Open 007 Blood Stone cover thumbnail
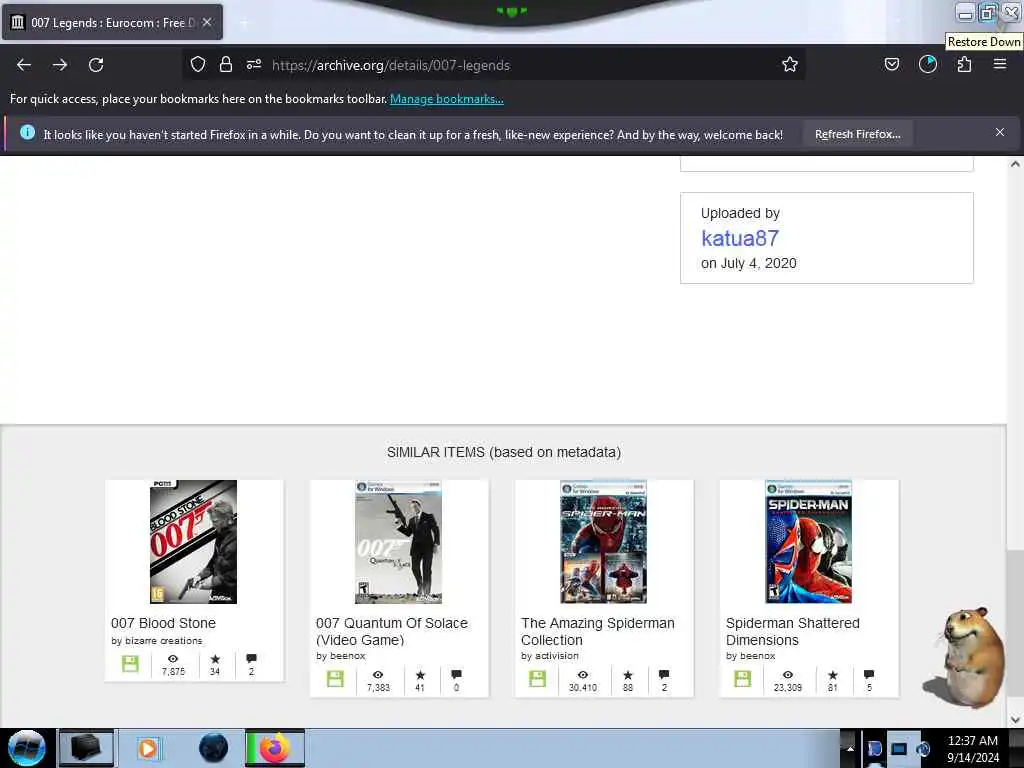 tap(193, 542)
